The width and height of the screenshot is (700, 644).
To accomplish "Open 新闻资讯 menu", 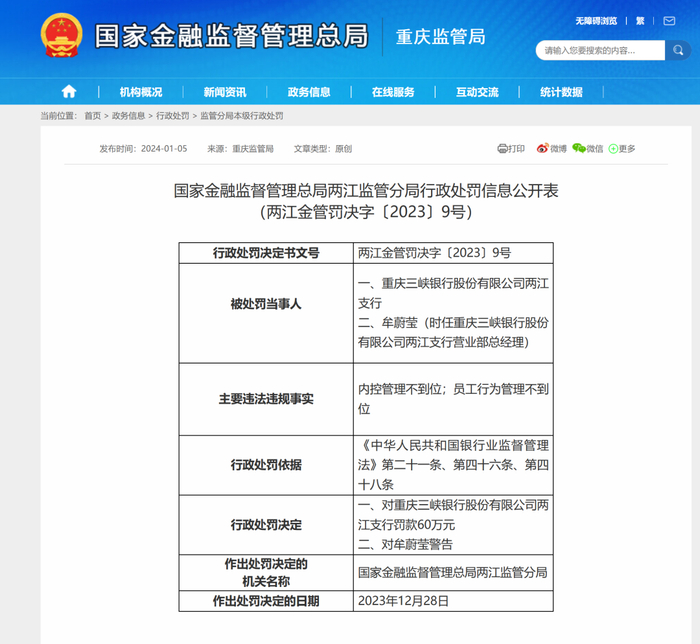I will [x=225, y=92].
